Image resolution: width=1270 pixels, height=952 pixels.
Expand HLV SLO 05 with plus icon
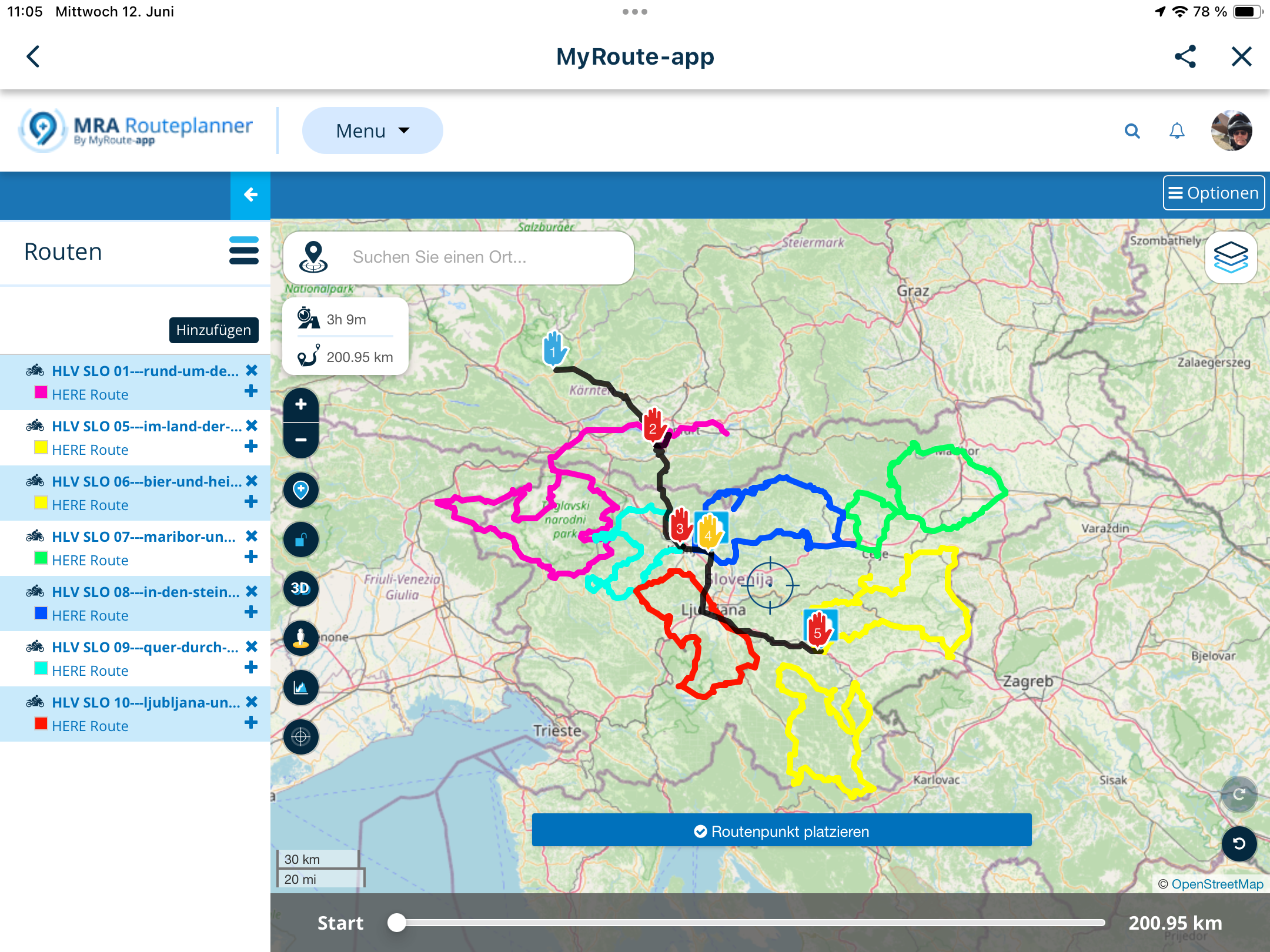tap(251, 447)
